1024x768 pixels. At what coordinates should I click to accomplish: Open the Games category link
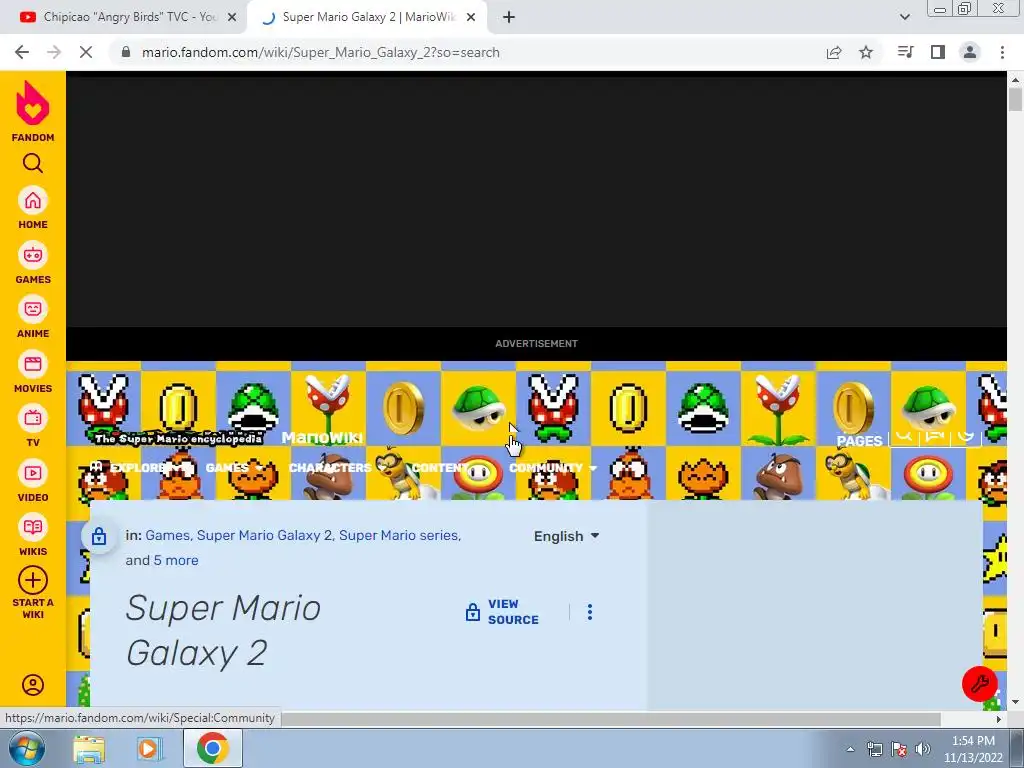(x=167, y=536)
